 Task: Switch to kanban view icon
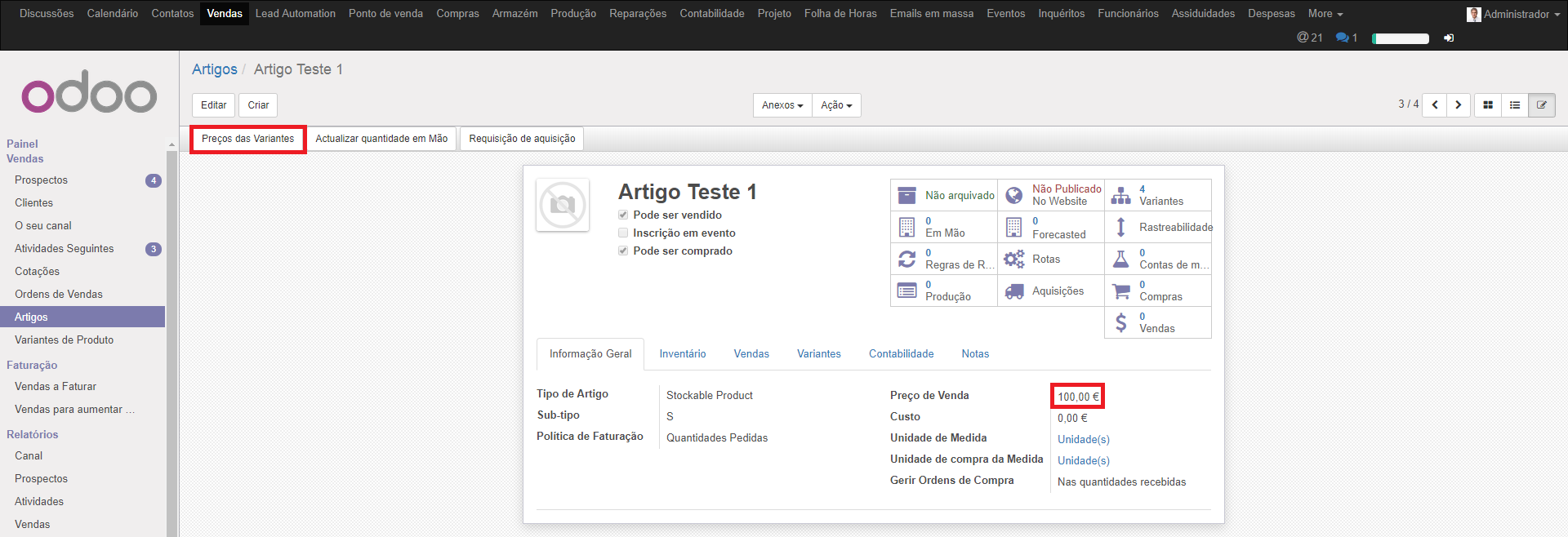point(1488,105)
